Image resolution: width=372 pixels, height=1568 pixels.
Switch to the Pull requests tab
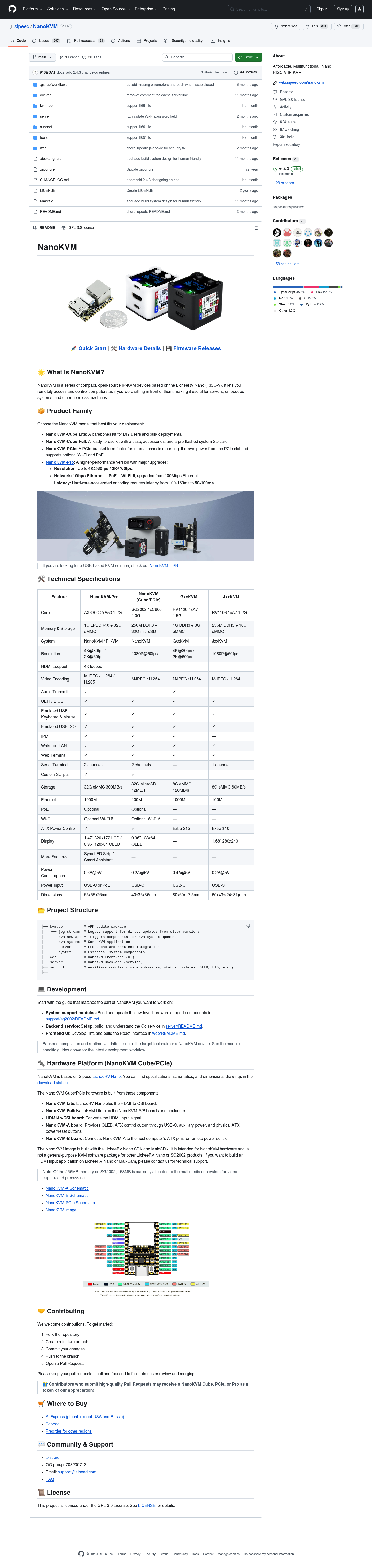85,41
